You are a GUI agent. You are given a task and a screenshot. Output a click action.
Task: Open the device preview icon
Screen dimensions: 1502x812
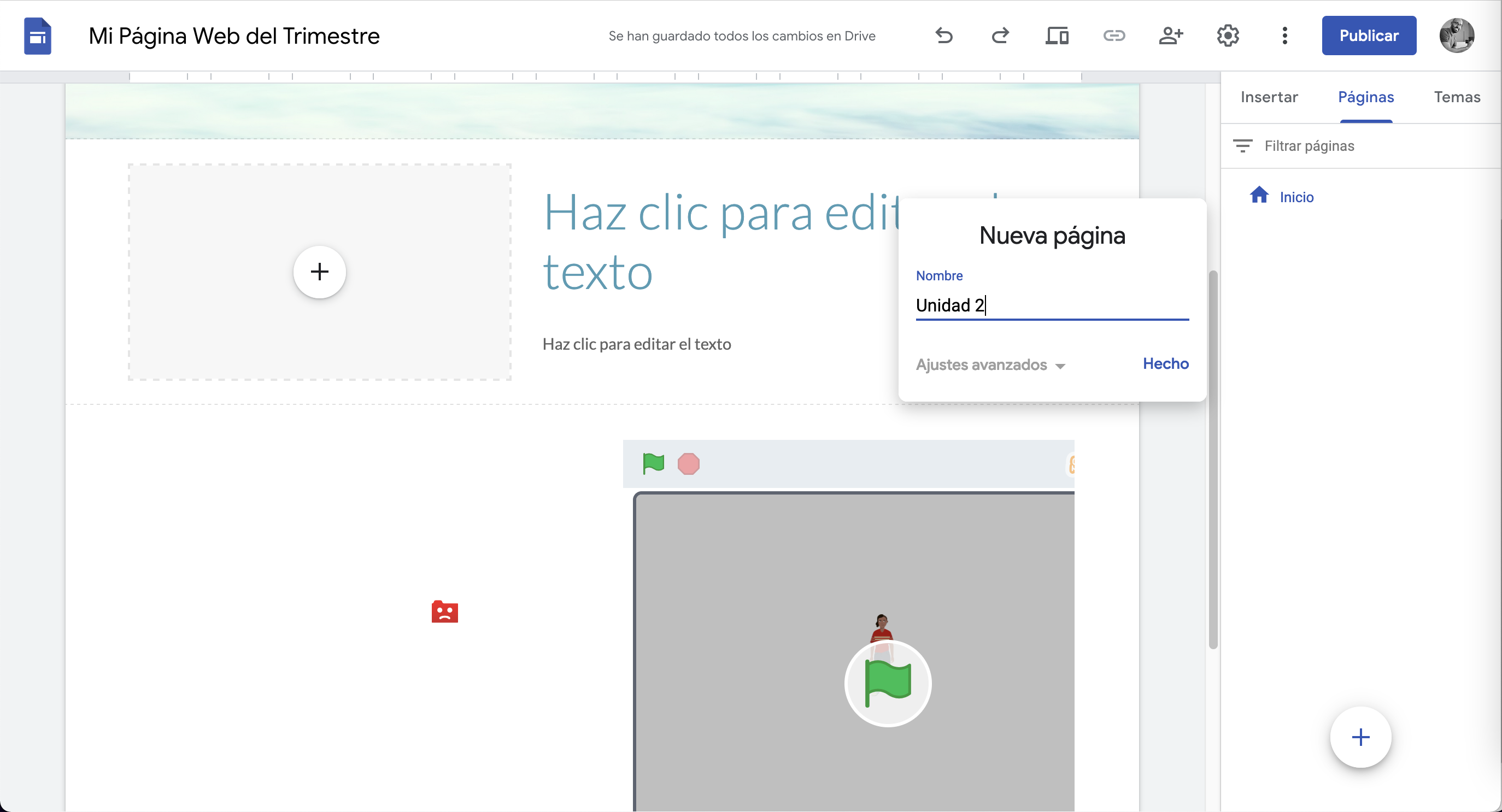click(x=1057, y=36)
